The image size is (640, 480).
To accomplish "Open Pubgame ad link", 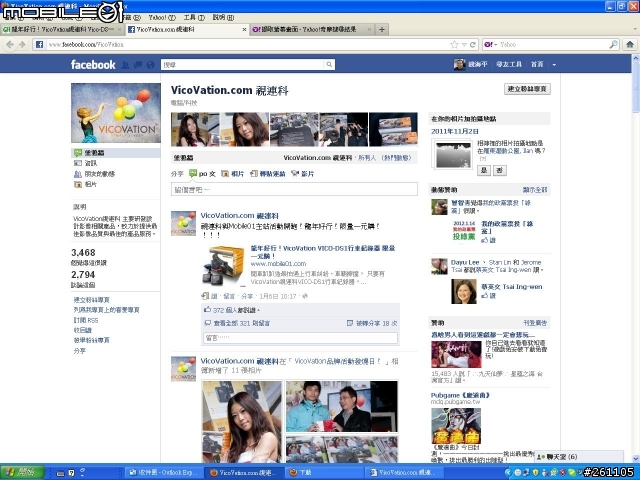I will 460,396.
